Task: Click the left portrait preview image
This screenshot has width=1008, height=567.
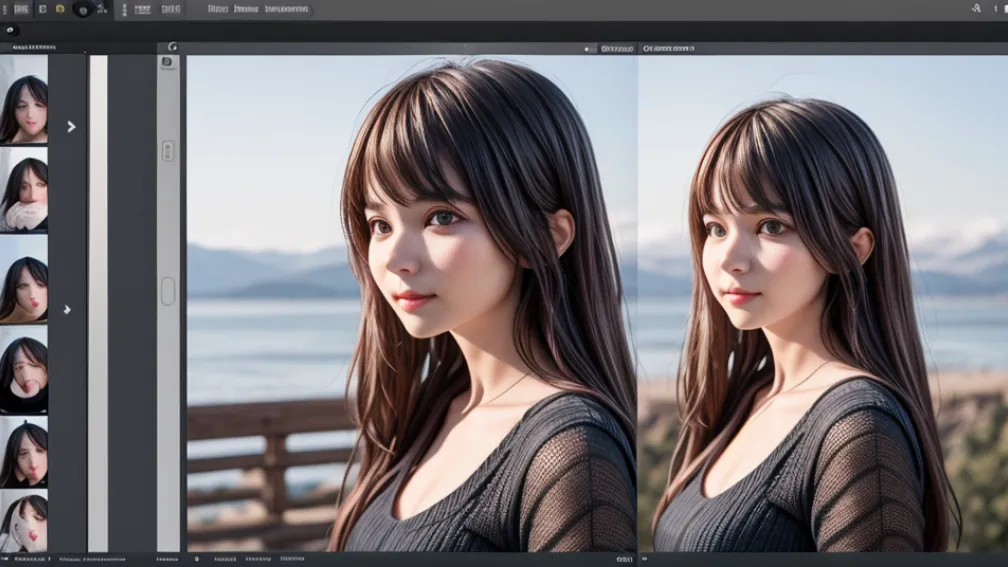Action: point(411,303)
